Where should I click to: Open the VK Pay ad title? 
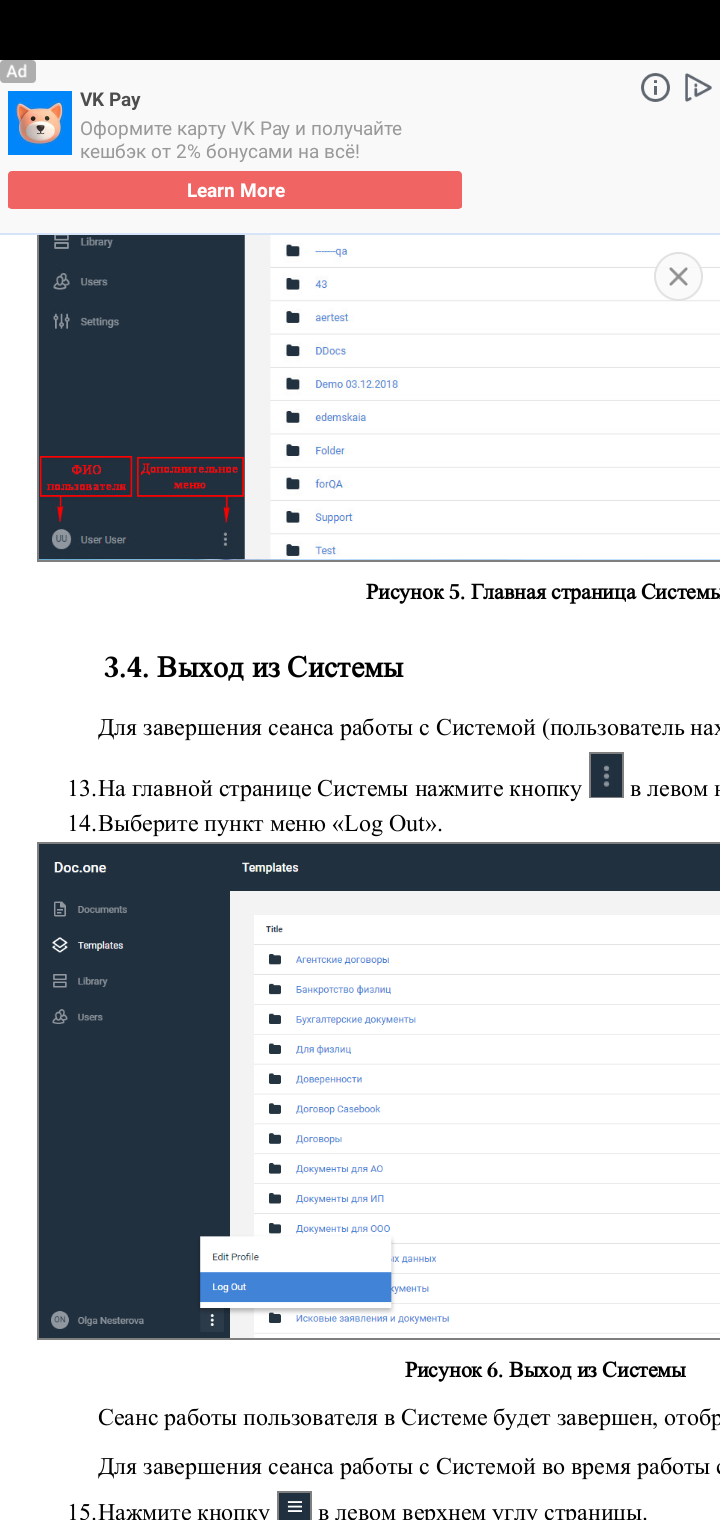[x=110, y=99]
